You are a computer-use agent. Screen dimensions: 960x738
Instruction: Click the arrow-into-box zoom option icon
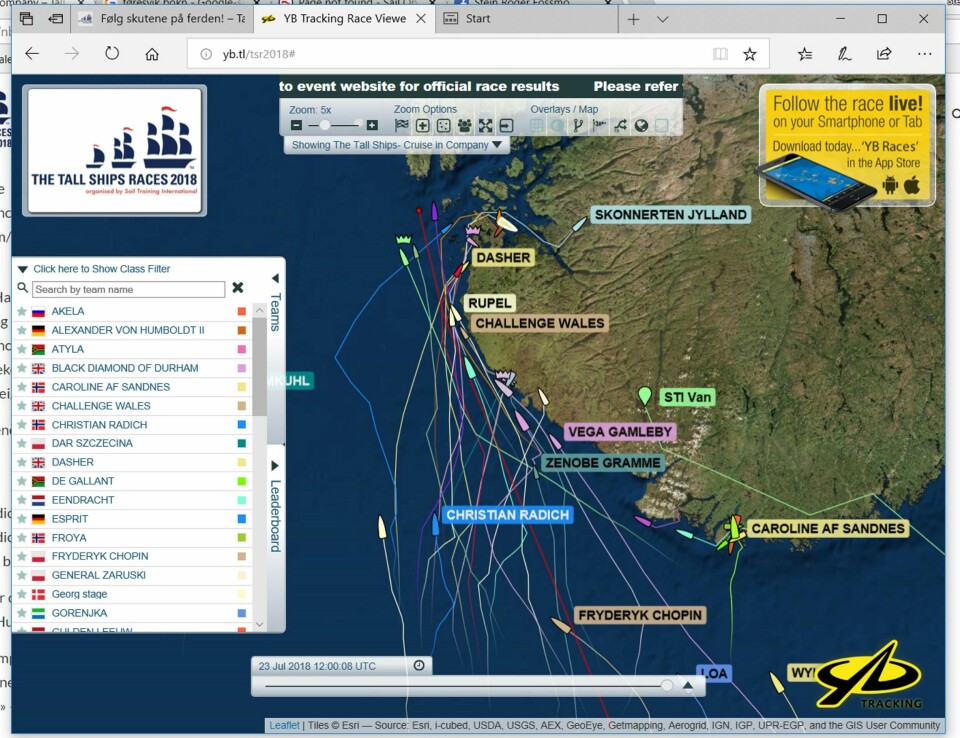click(x=506, y=126)
